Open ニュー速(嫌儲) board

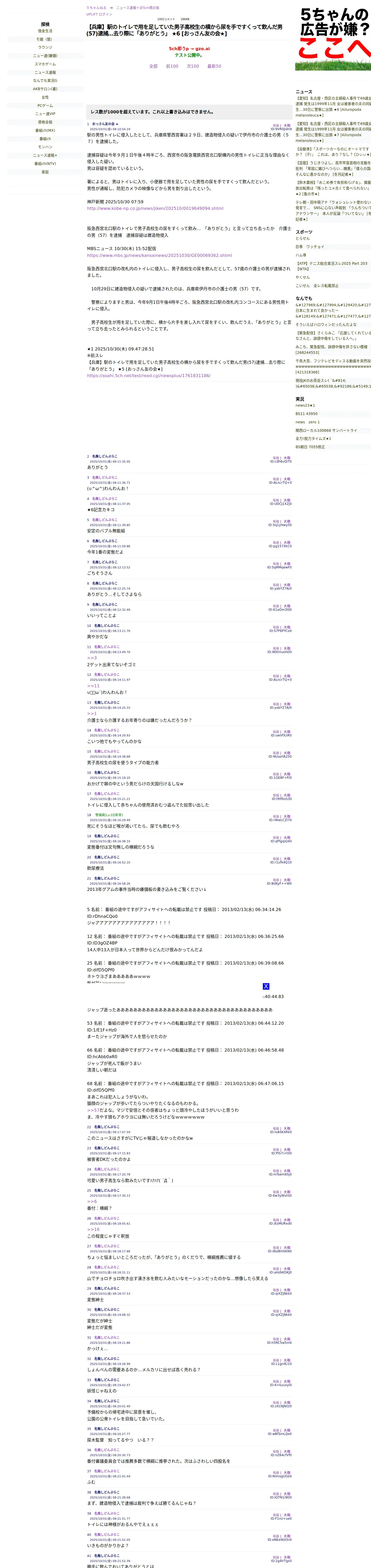pos(45,56)
